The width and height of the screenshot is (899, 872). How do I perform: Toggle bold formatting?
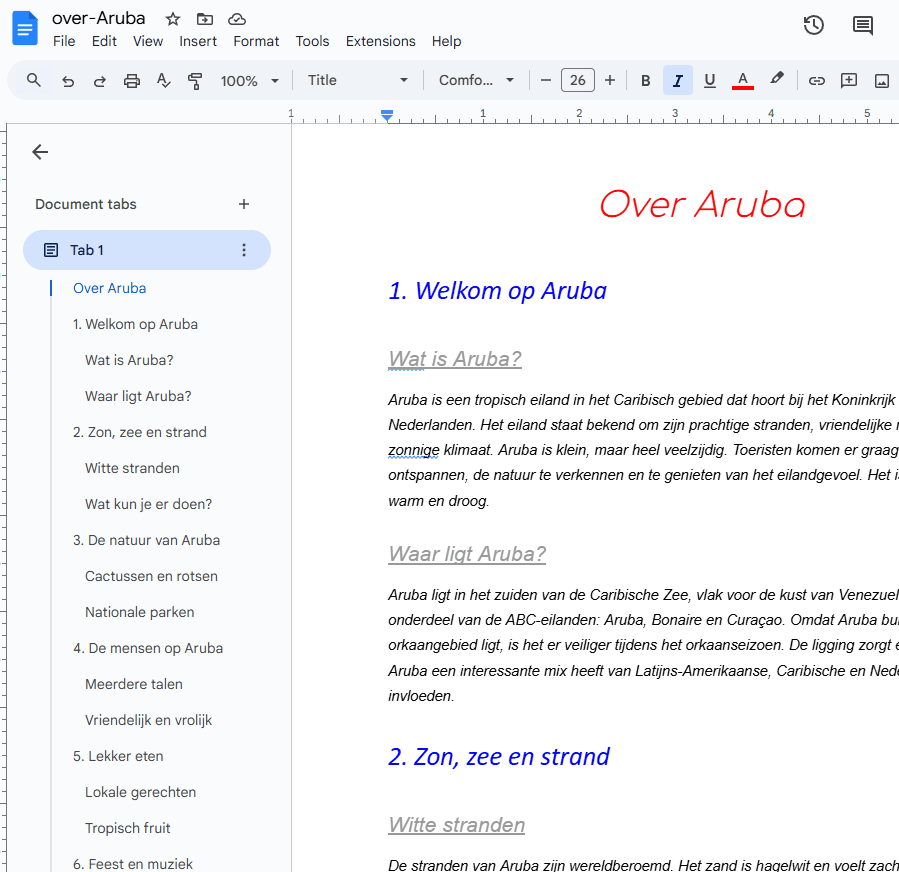[x=646, y=81]
